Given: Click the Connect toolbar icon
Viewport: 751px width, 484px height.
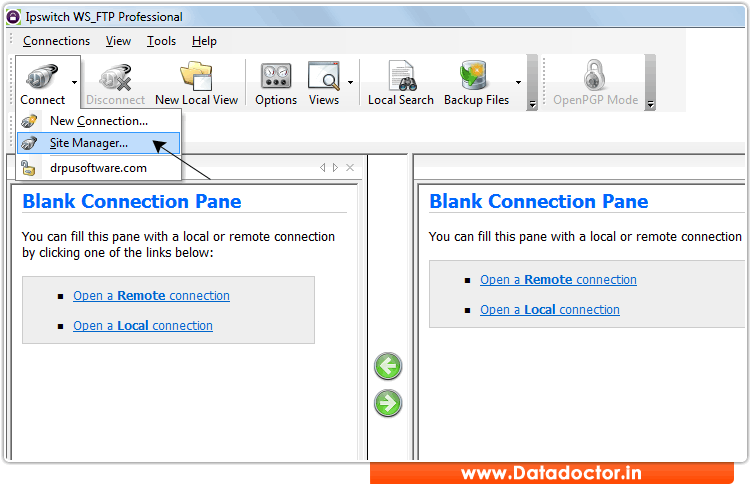Looking at the screenshot, I should 42,77.
